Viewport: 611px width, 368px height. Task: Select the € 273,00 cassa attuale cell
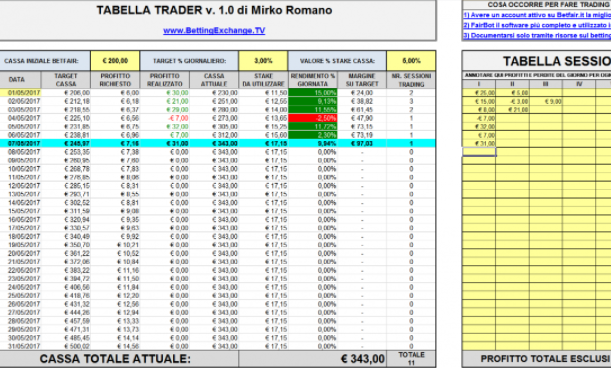pos(214,118)
